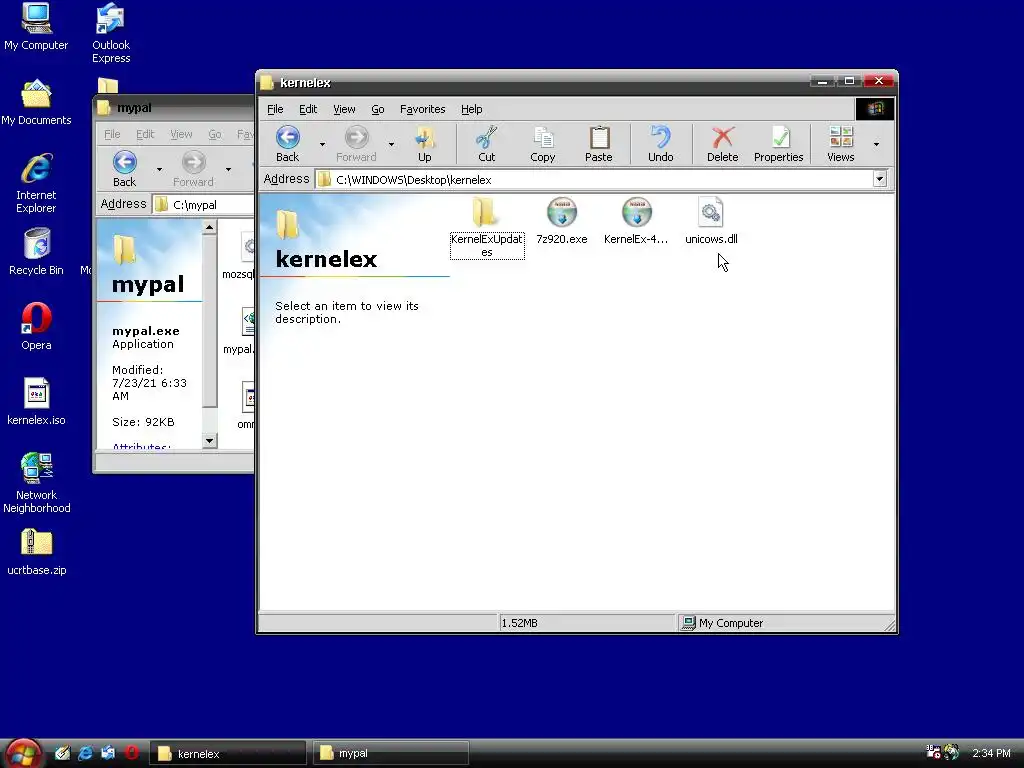Launch Outlook Express from quick launch
The width and height of the screenshot is (1024, 768).
pyautogui.click(x=108, y=753)
